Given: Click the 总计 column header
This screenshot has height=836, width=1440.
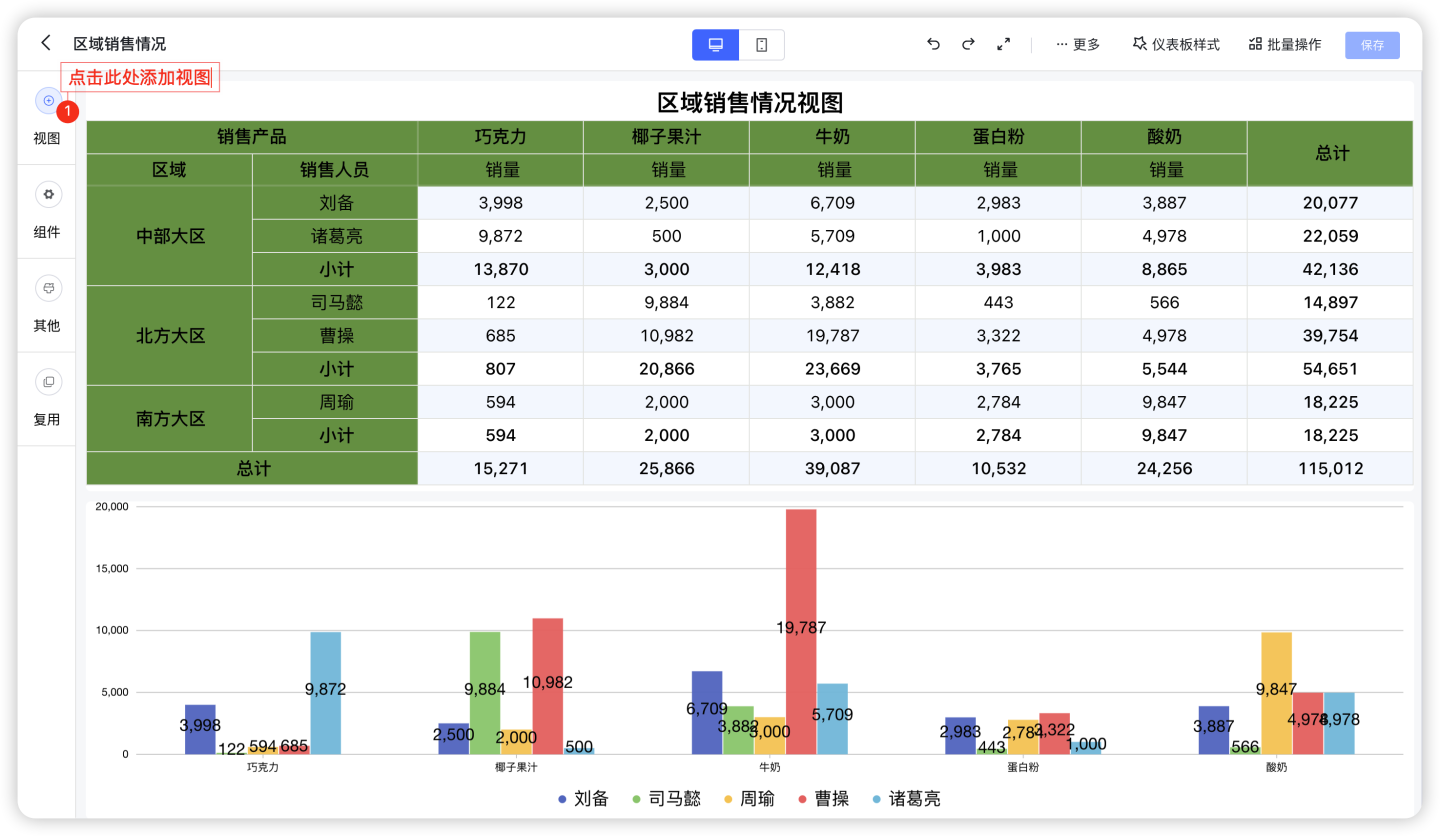Looking at the screenshot, I should click(1330, 154).
